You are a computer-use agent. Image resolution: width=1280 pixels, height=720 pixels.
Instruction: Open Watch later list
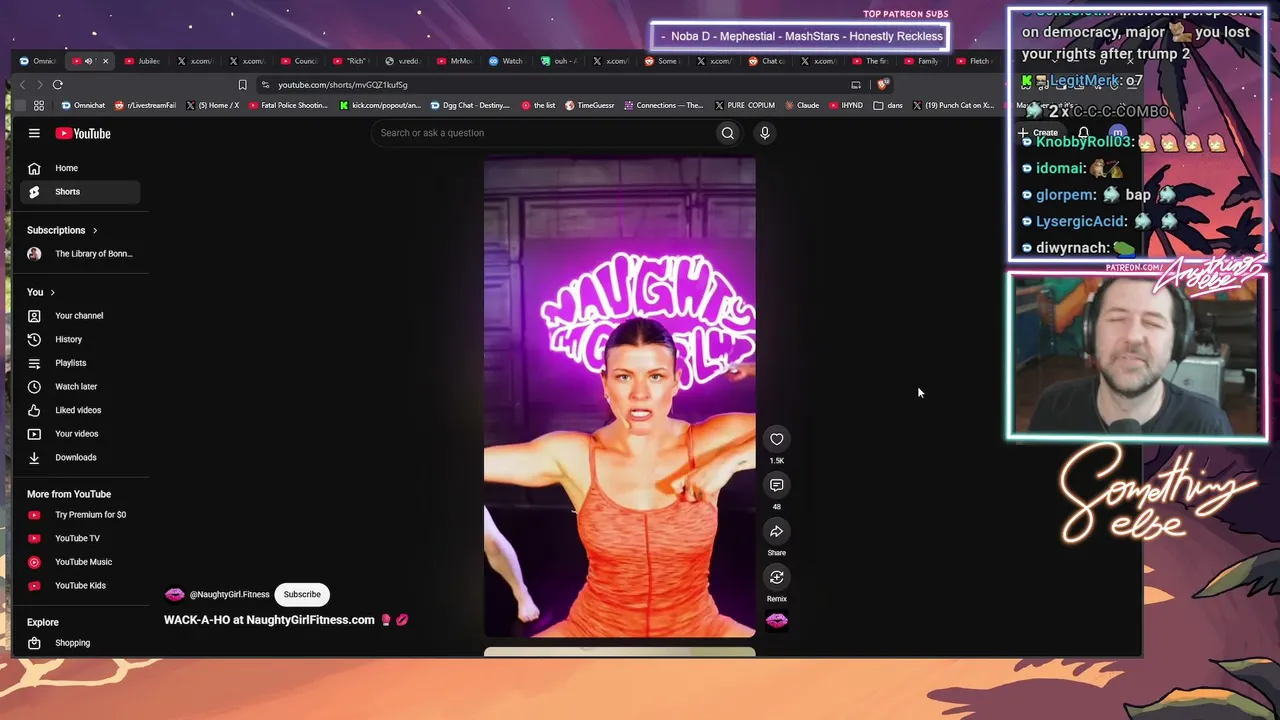point(80,387)
